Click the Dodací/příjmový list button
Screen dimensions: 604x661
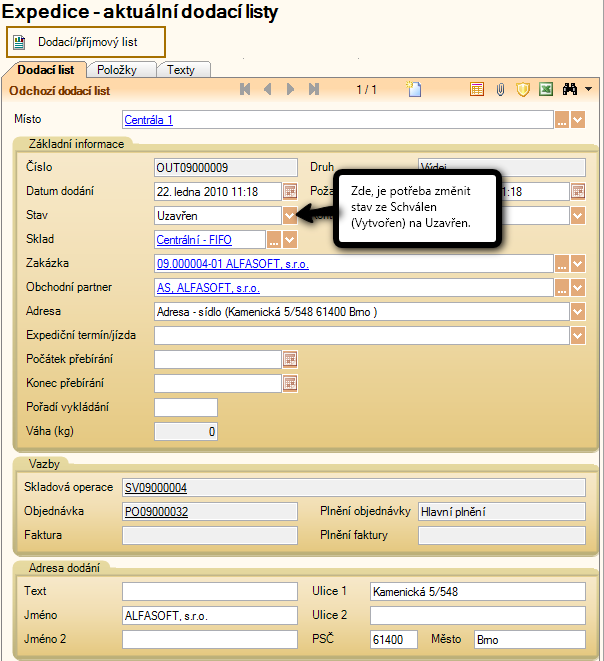tap(86, 42)
